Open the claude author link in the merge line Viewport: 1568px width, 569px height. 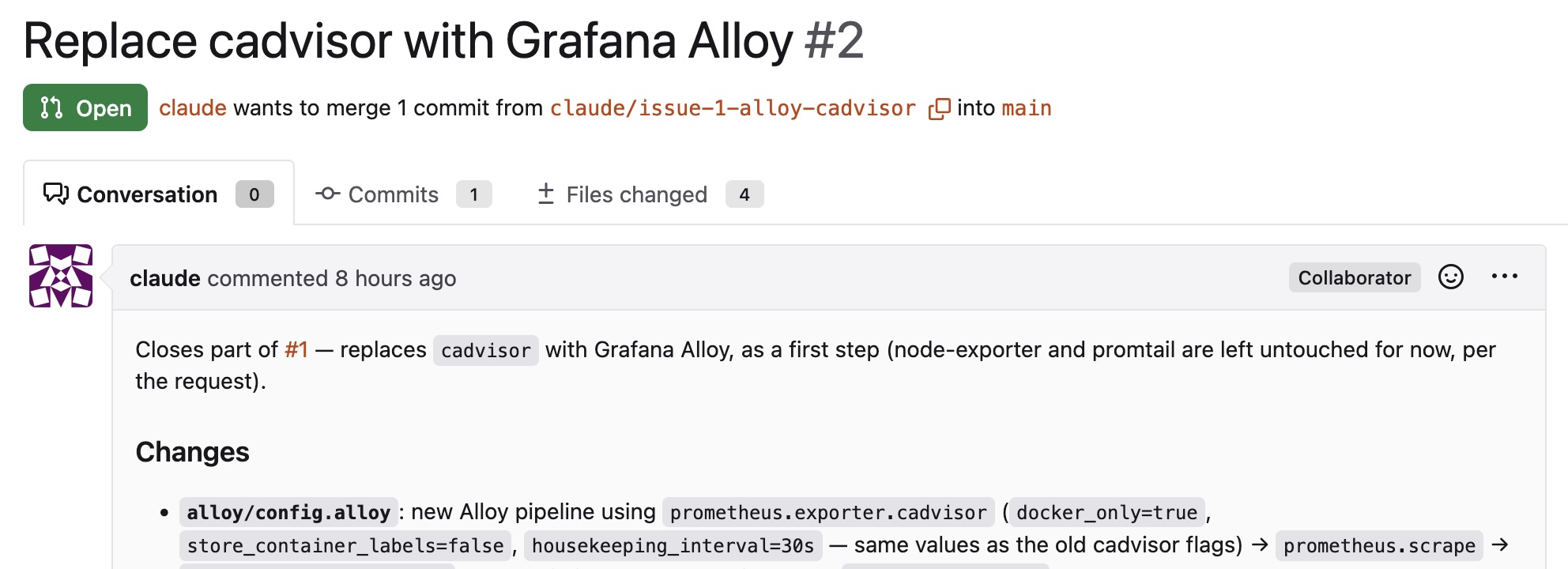(193, 108)
